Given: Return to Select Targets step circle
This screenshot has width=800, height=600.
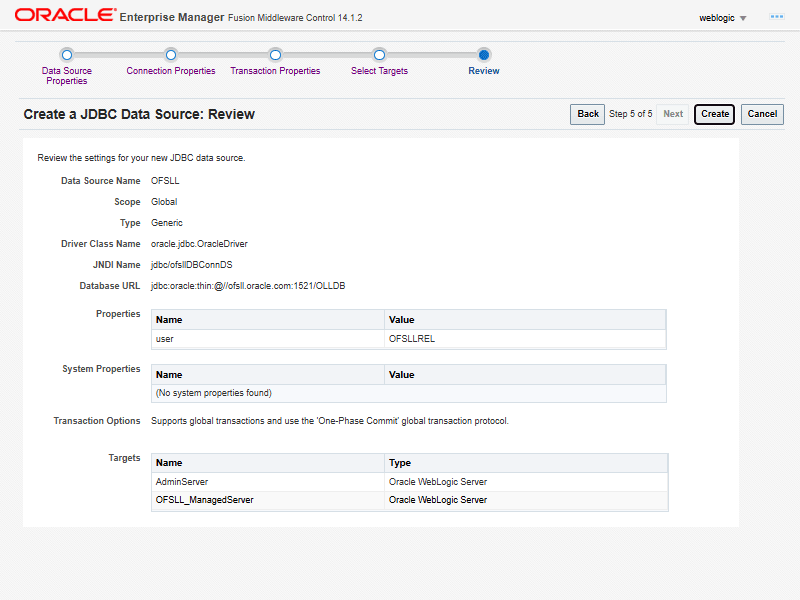Looking at the screenshot, I should [x=379, y=55].
